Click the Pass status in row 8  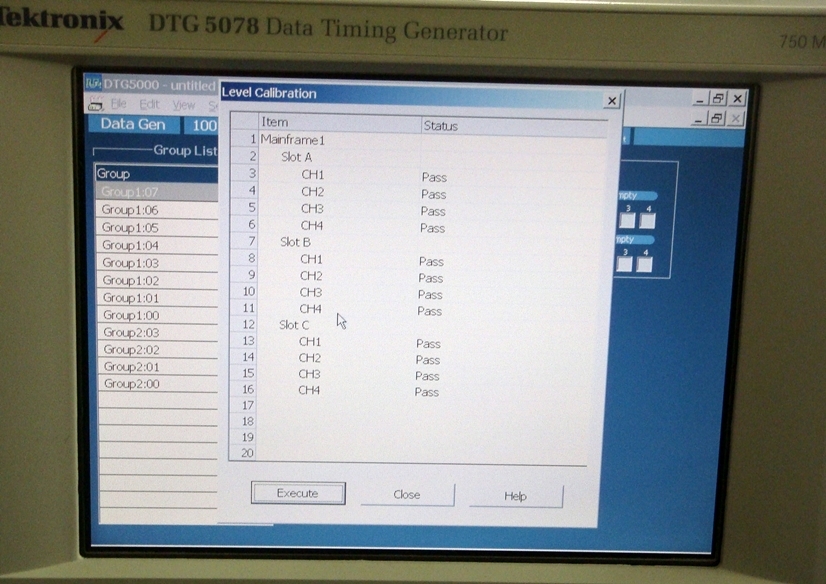click(431, 262)
